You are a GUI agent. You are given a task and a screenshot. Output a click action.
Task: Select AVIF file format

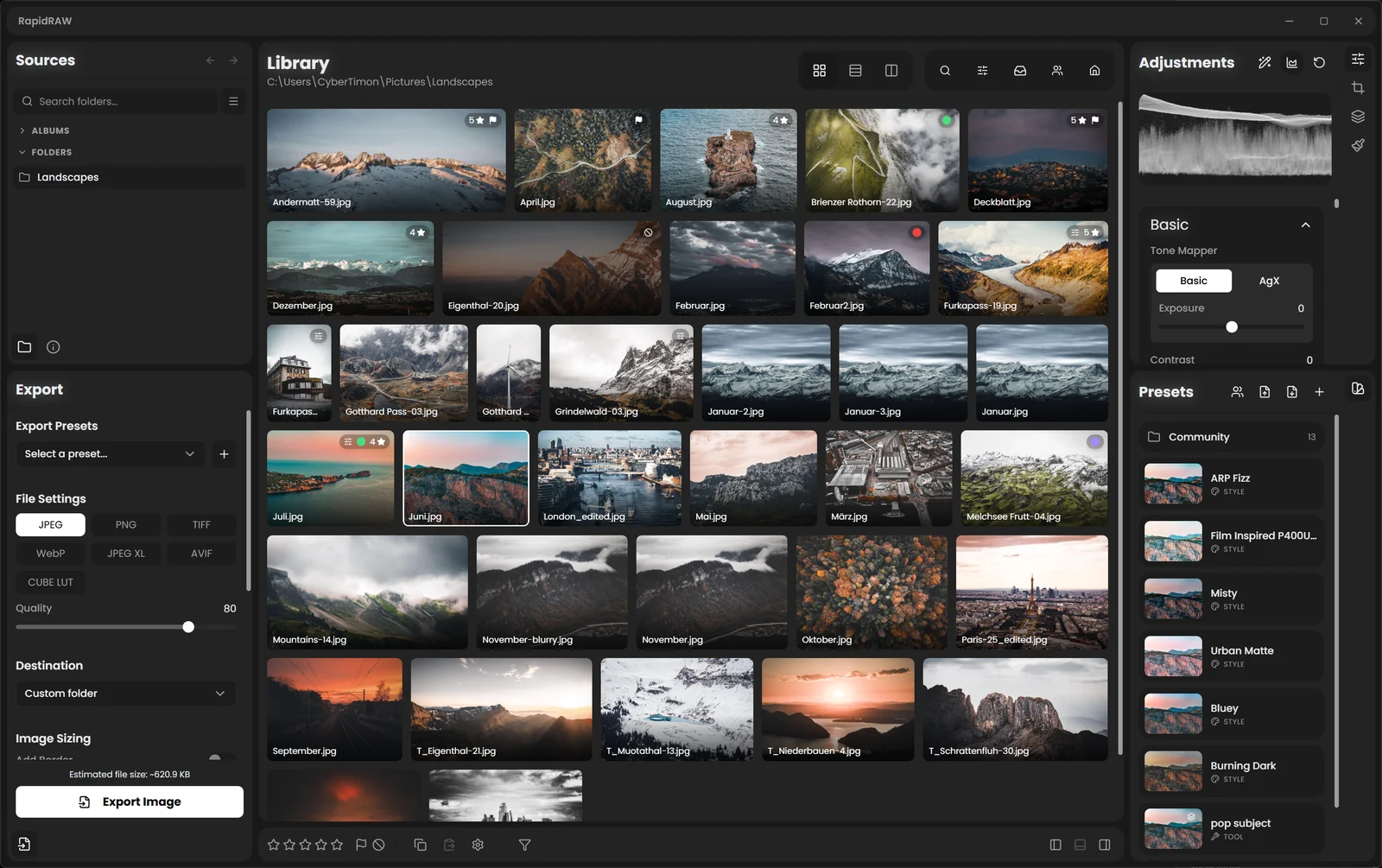(x=201, y=554)
